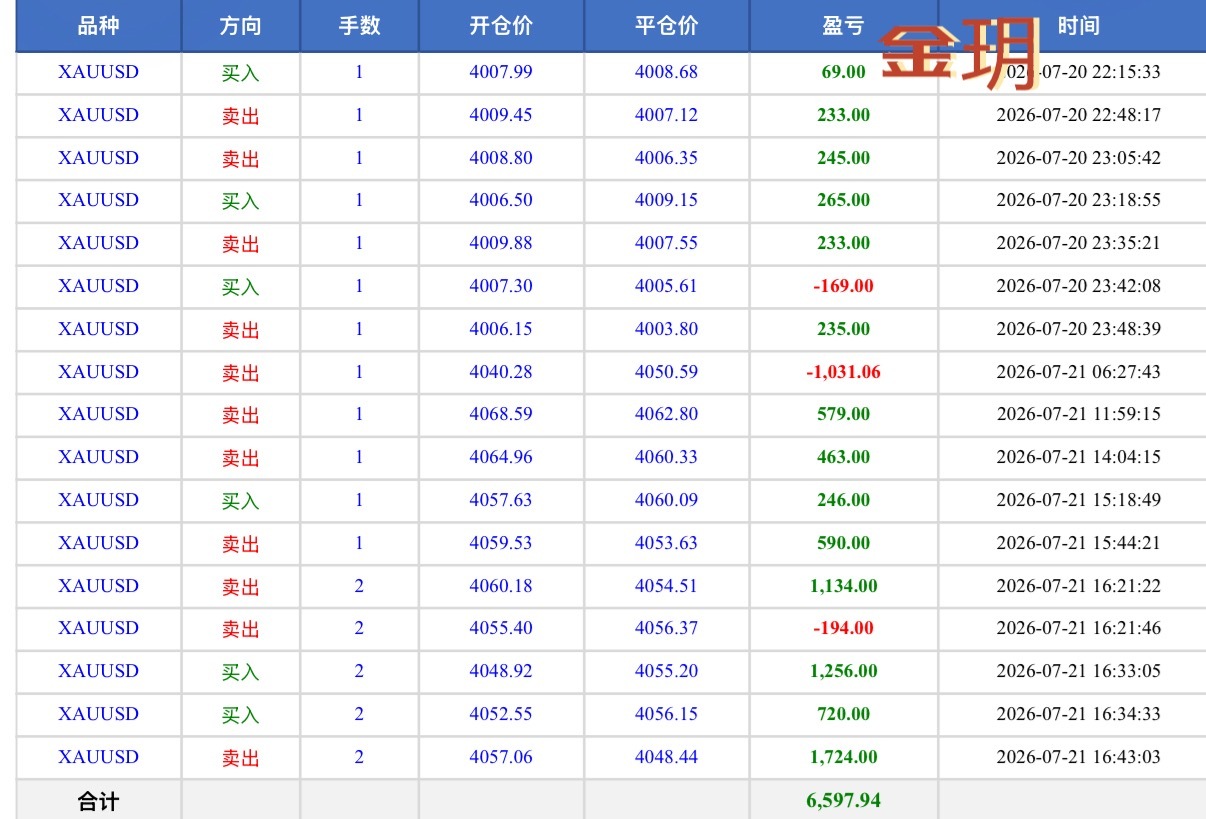This screenshot has width=1206, height=819.
Task: Click the profit value 463.00
Action: [843, 457]
